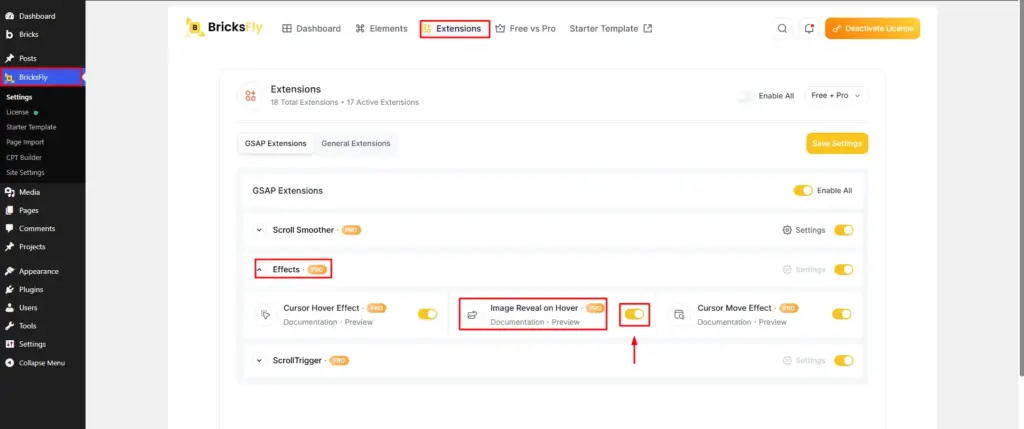Click the Image Reveal on Hover icon

click(472, 315)
